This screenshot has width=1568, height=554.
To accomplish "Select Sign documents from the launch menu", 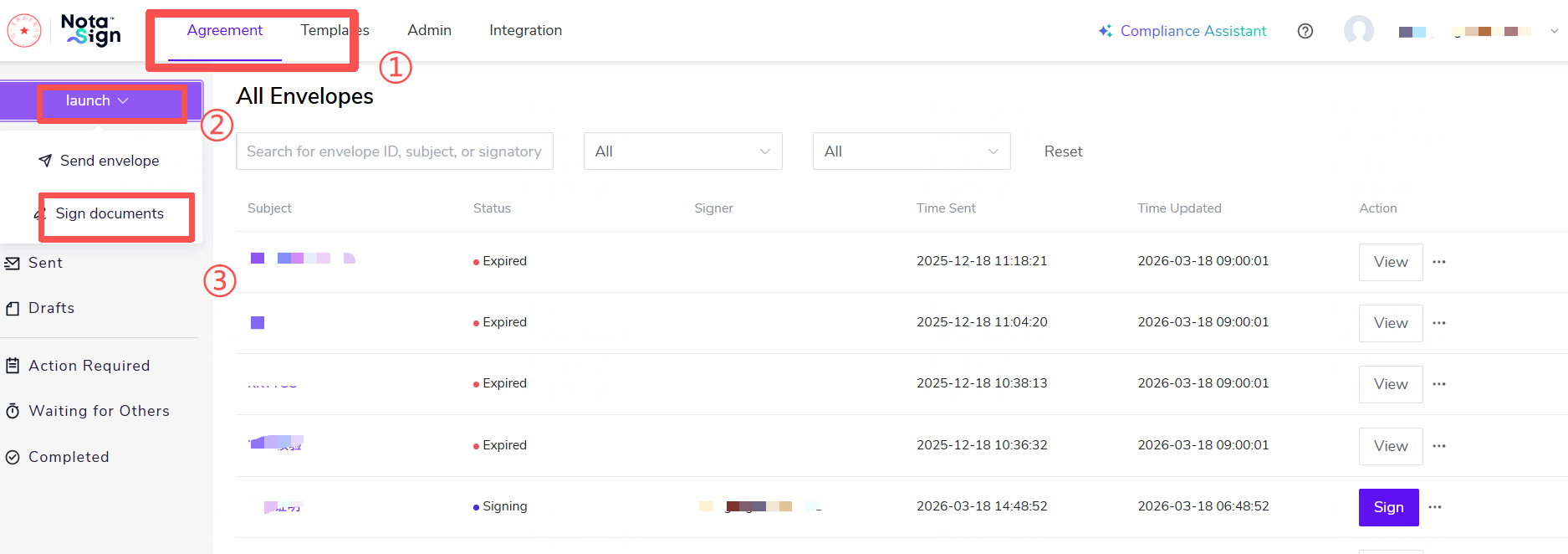I will tap(110, 213).
